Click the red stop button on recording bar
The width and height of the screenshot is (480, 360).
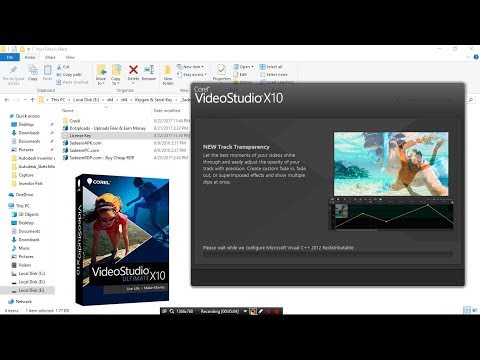click(276, 311)
